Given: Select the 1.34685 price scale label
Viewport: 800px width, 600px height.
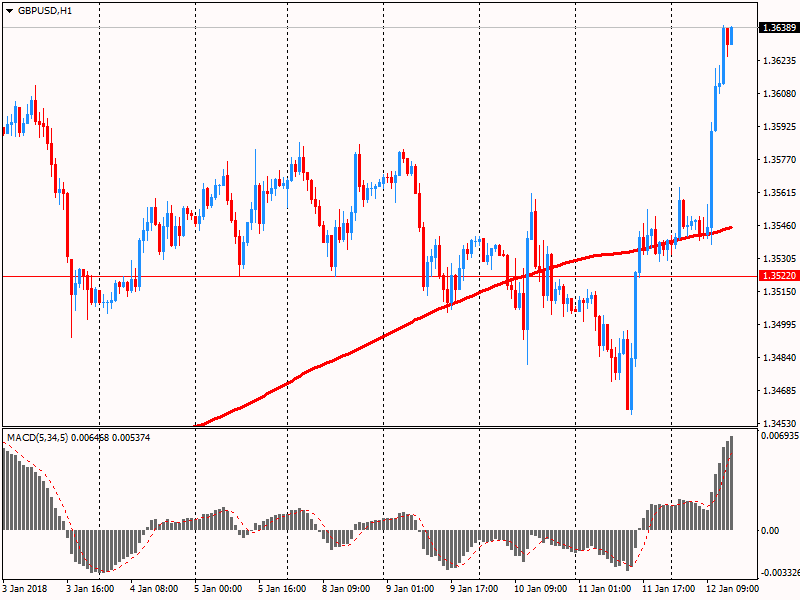Looking at the screenshot, I should click(x=778, y=391).
